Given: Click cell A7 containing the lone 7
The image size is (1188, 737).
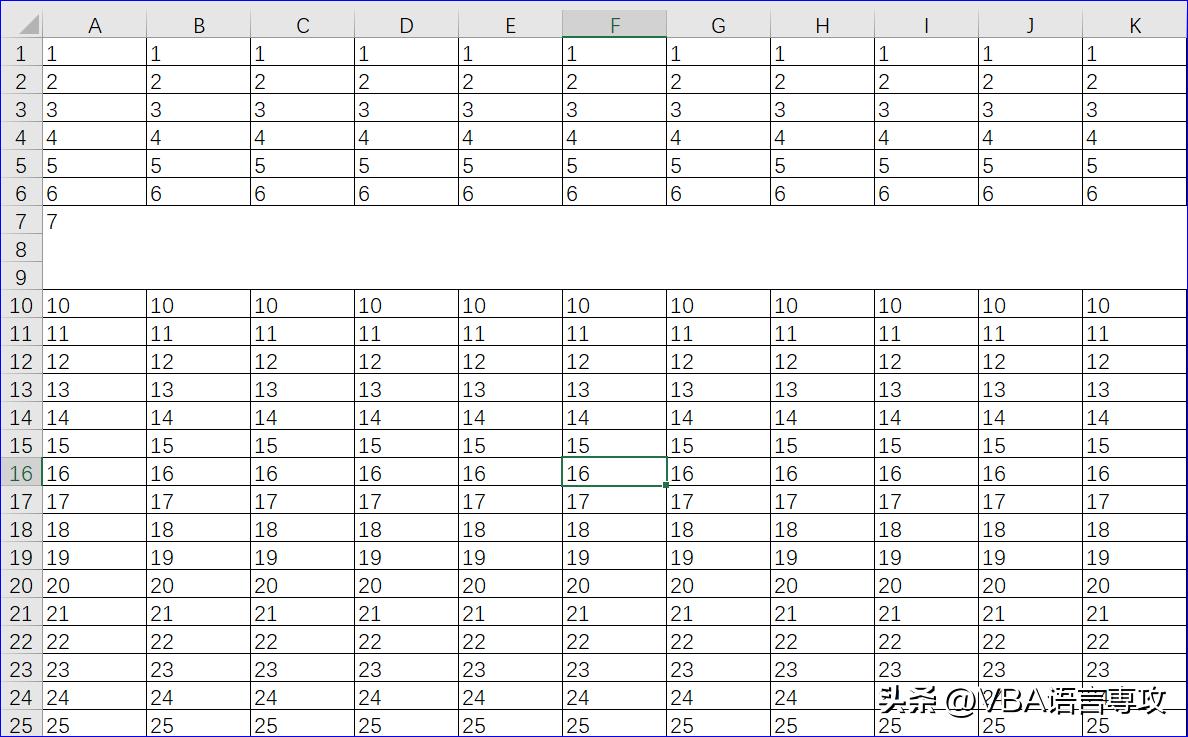Looking at the screenshot, I should [x=95, y=221].
